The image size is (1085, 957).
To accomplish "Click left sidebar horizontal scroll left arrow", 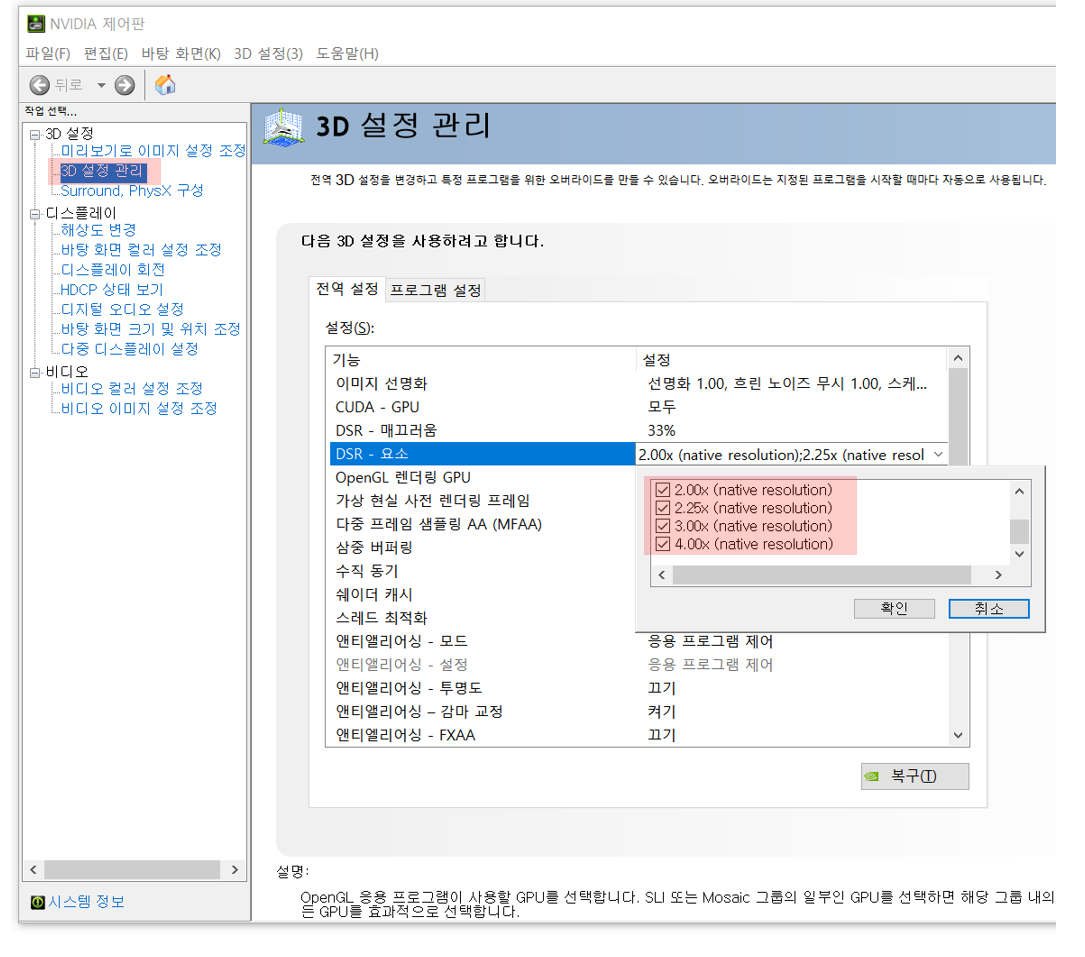I will (33, 870).
